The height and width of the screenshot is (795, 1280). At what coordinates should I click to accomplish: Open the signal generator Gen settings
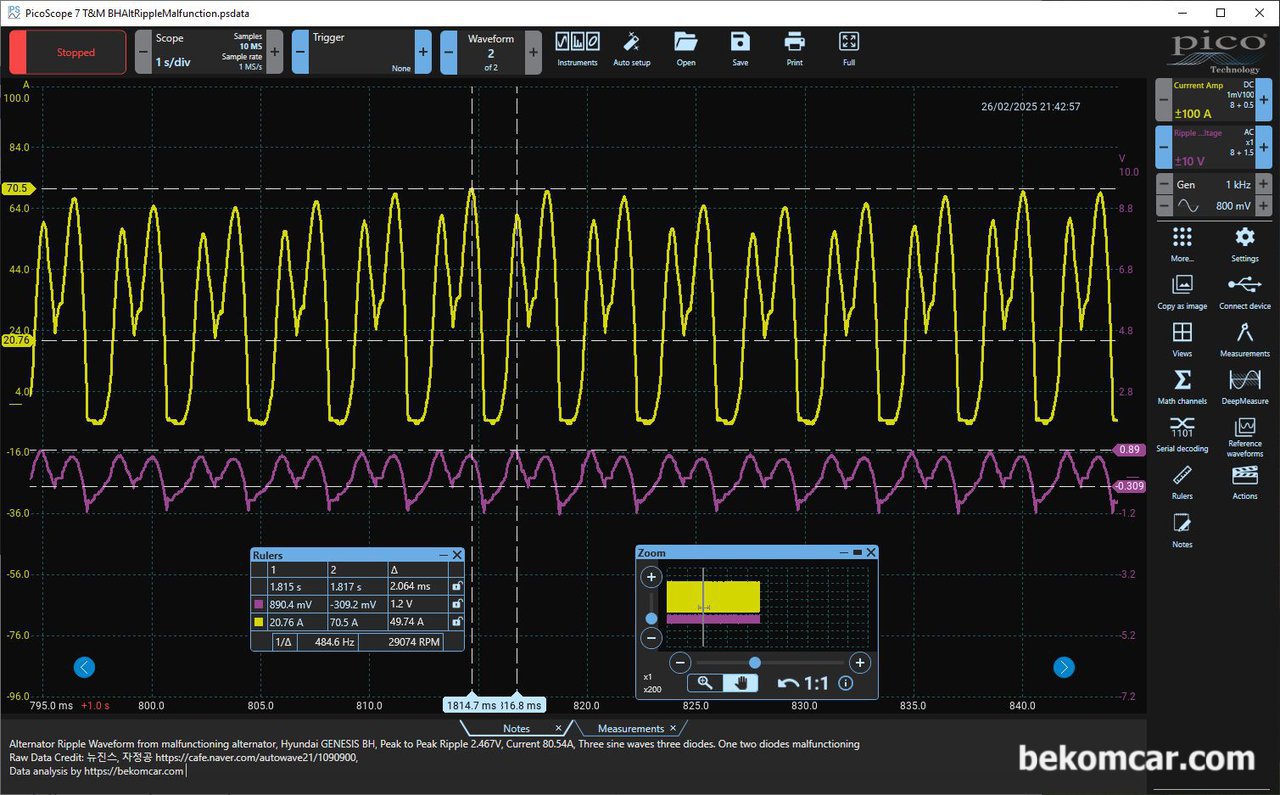point(1214,195)
